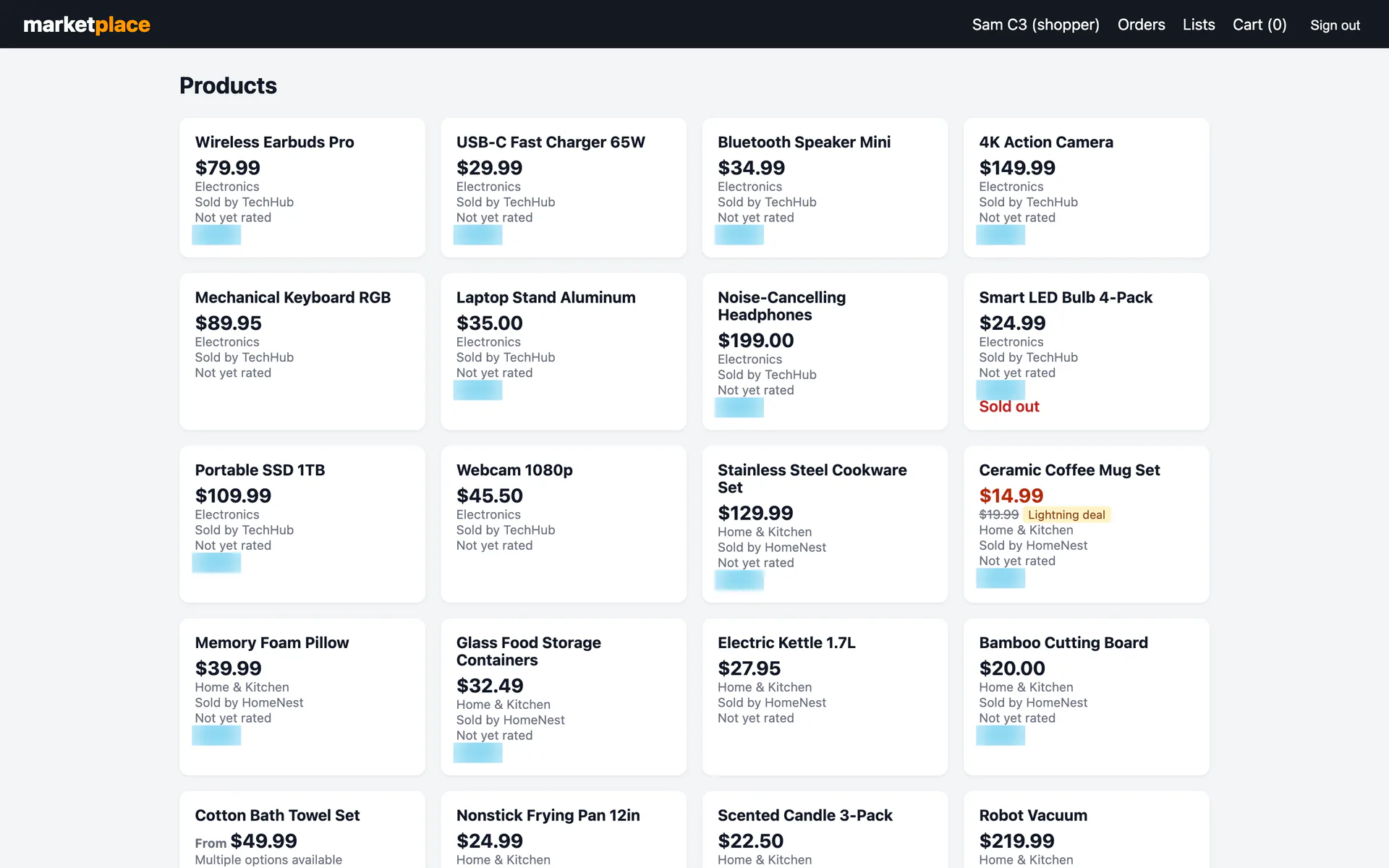1389x868 pixels.
Task: Click the $14.99 deal price
Action: click(x=1011, y=495)
